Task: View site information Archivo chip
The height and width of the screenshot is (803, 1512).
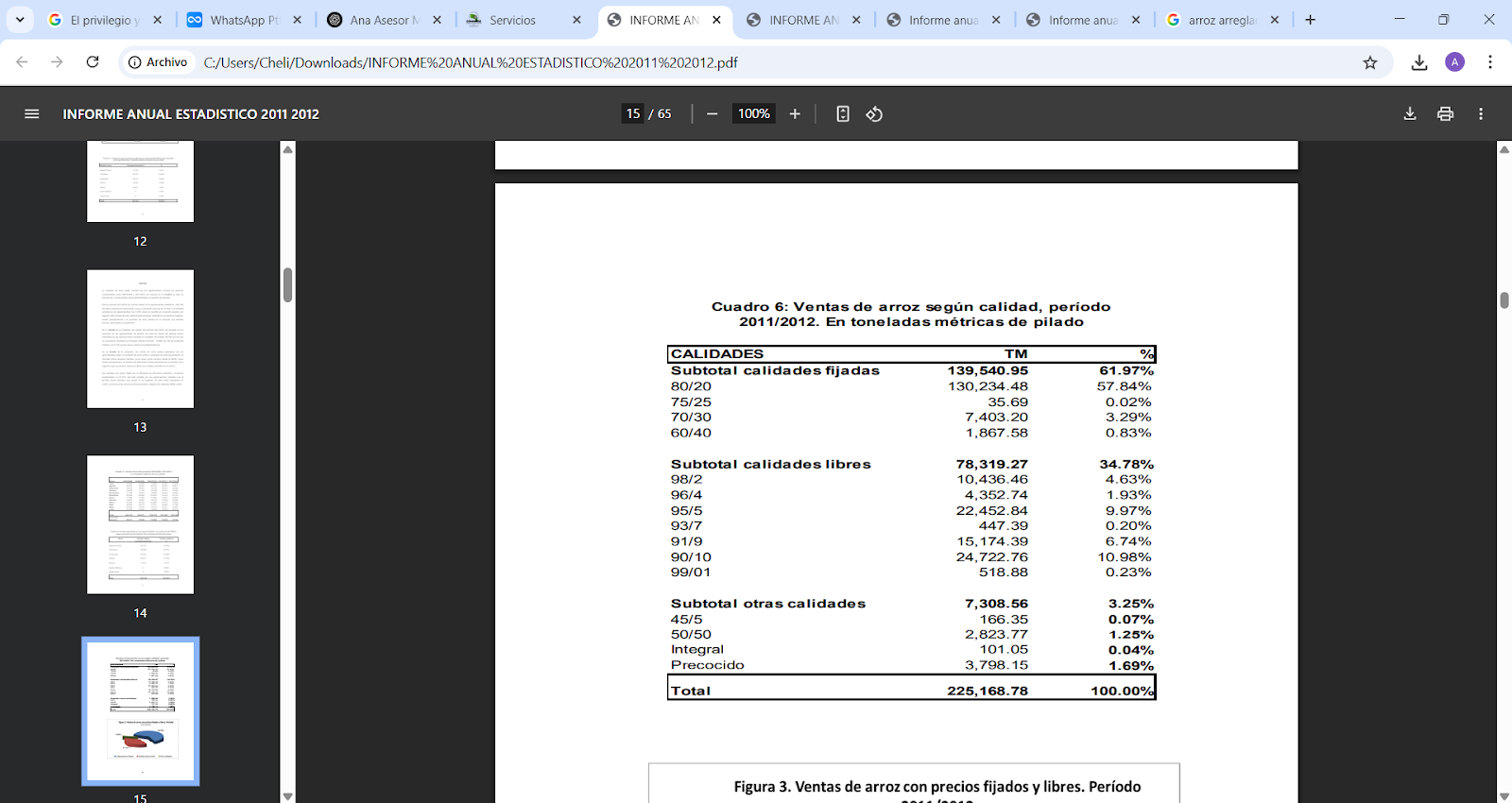Action: click(x=158, y=62)
